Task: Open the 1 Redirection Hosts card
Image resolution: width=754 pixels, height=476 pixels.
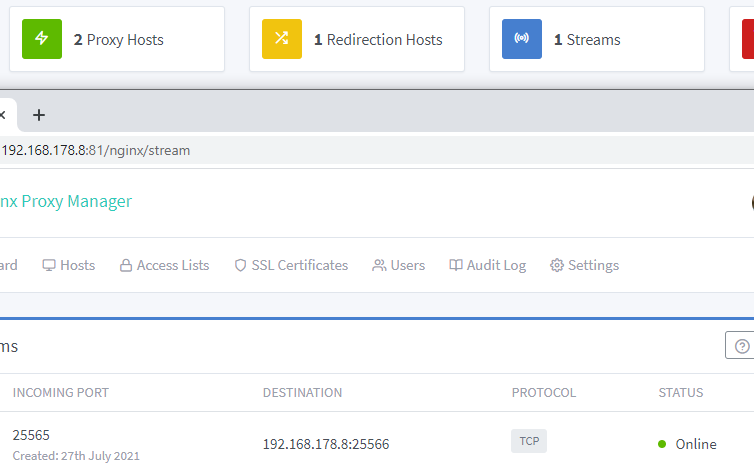Action: tap(357, 39)
